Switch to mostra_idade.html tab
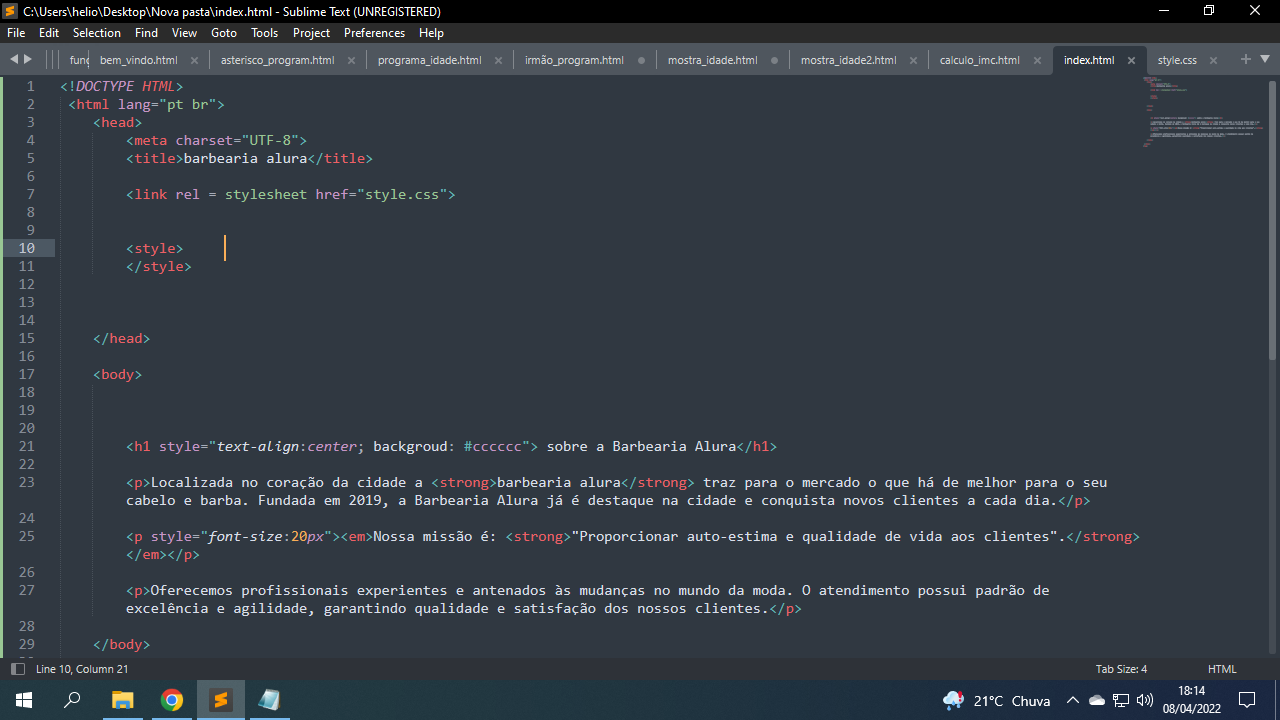Screen dimensions: 1280x720 [x=712, y=60]
